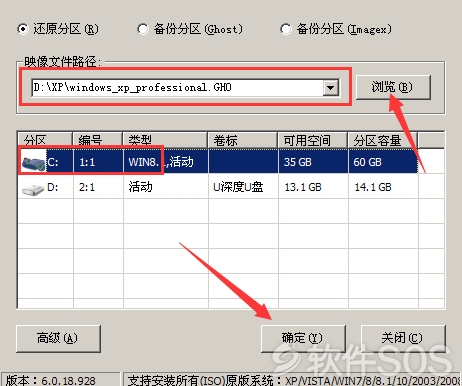Click the 35 GB free space cell
Image resolution: width=462 pixels, height=386 pixels.
313,162
